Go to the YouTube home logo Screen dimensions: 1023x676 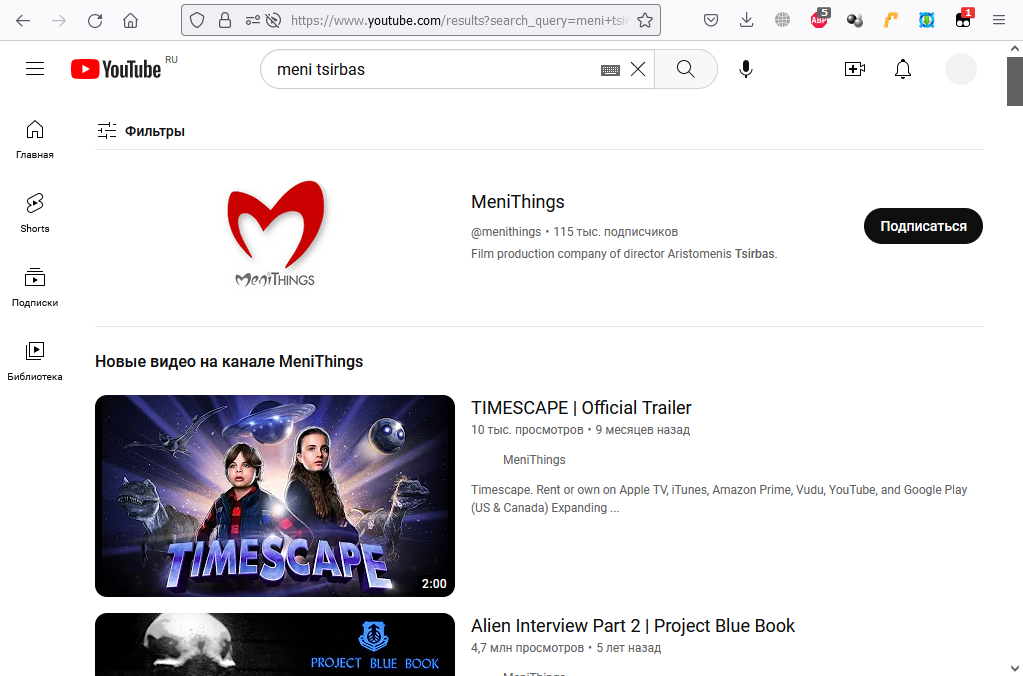tap(116, 69)
